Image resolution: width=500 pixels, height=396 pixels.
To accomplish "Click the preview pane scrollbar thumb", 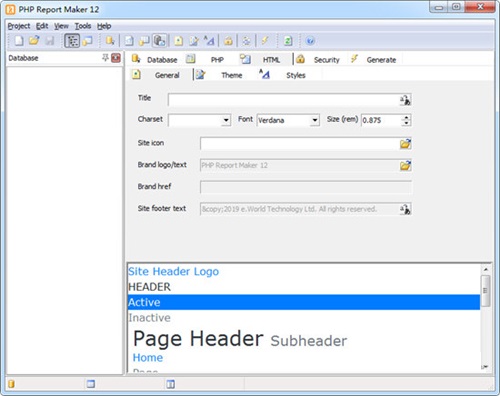I will (486, 291).
